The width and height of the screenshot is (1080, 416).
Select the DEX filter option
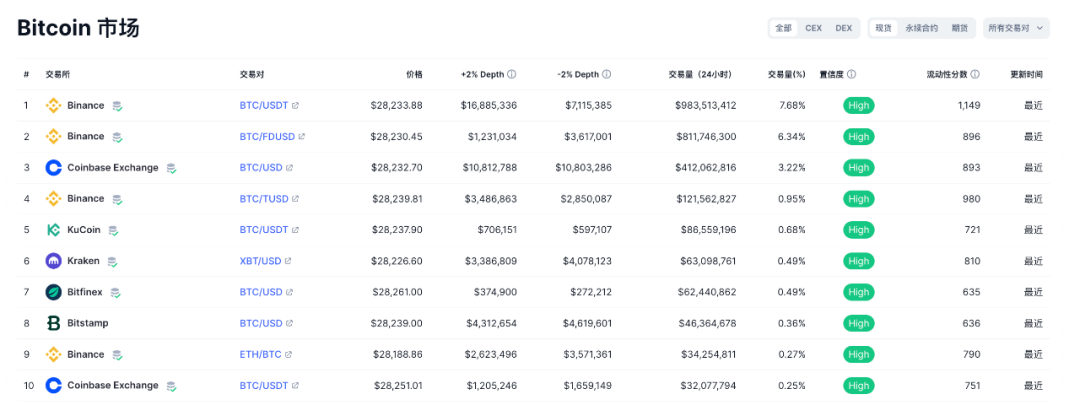click(844, 28)
